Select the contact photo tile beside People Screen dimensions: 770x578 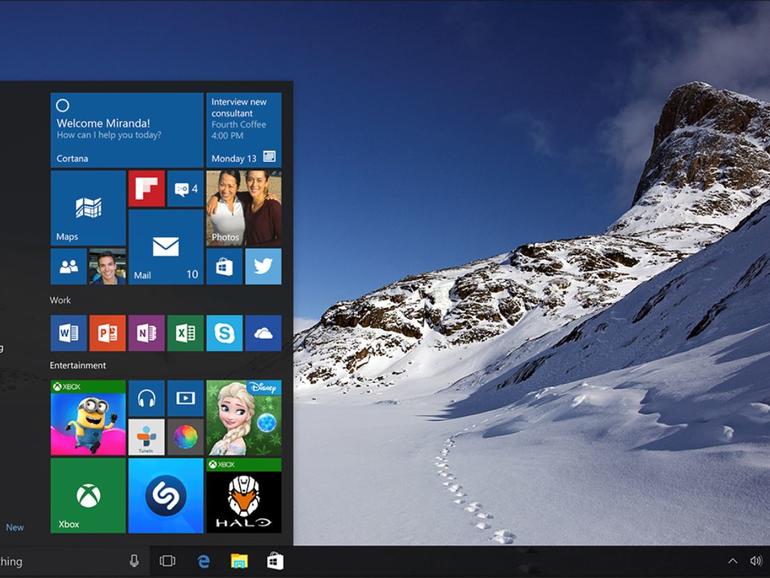tap(108, 266)
